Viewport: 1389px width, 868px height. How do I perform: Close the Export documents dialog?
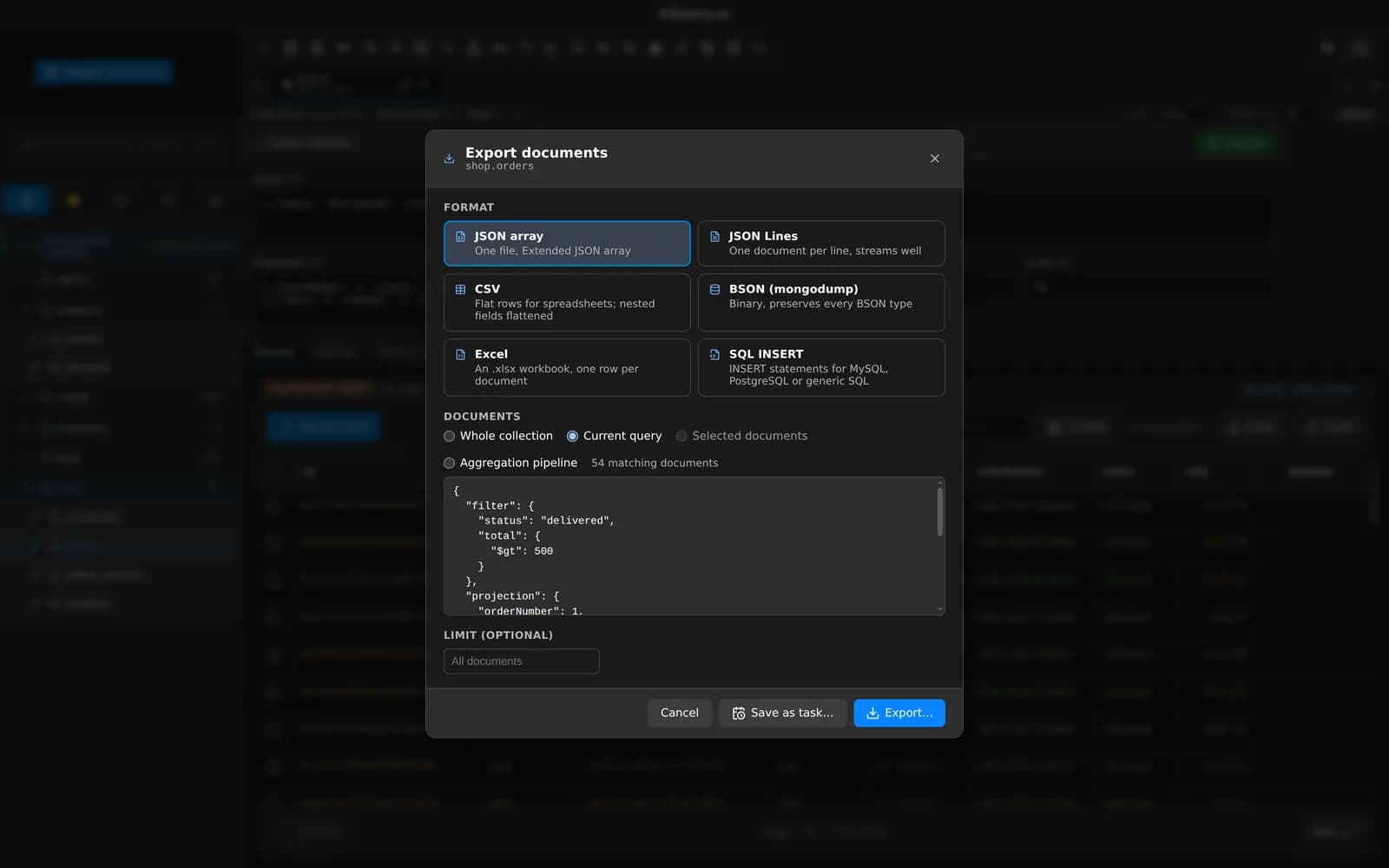pos(935,158)
